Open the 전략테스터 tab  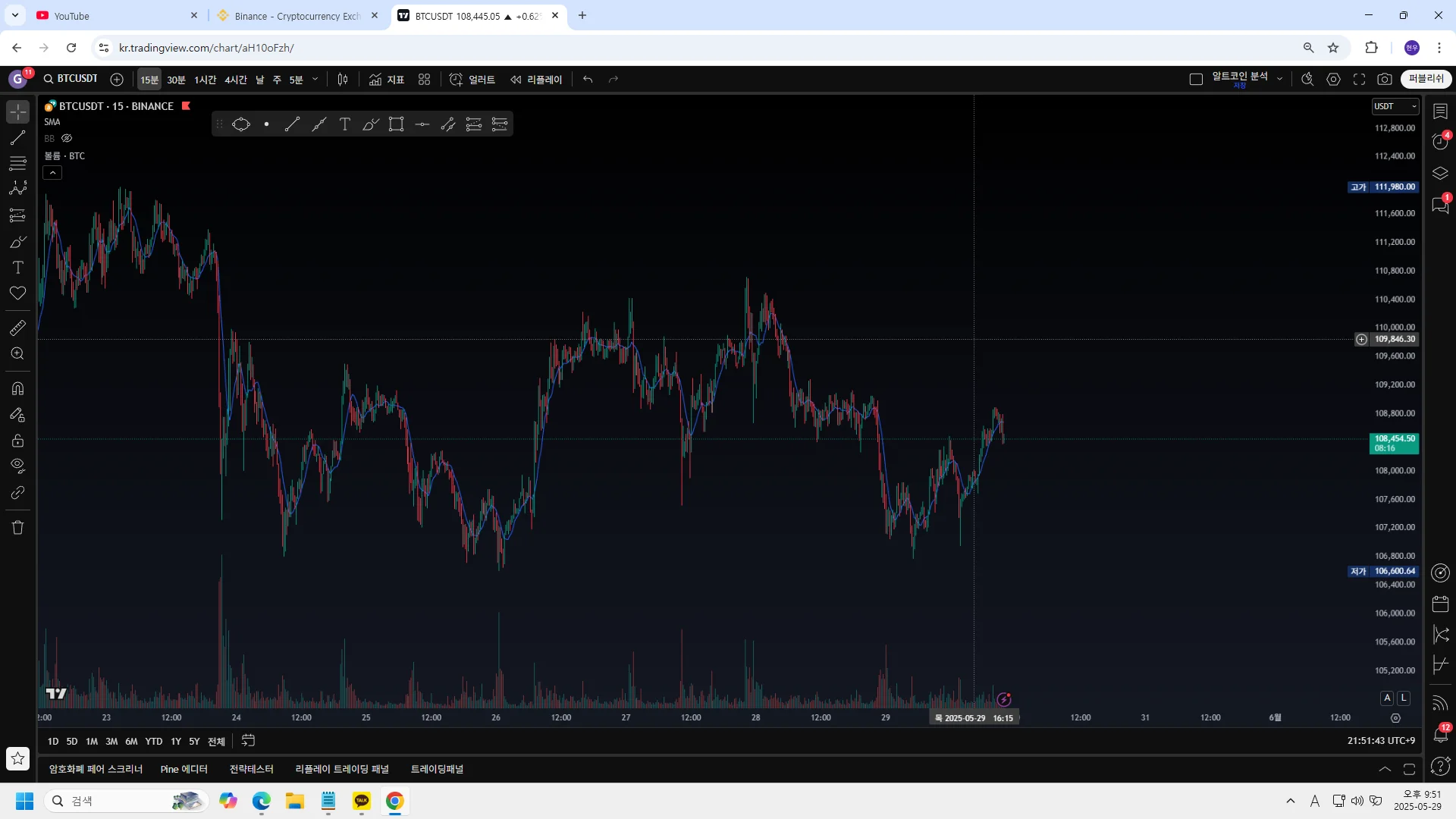point(251,769)
